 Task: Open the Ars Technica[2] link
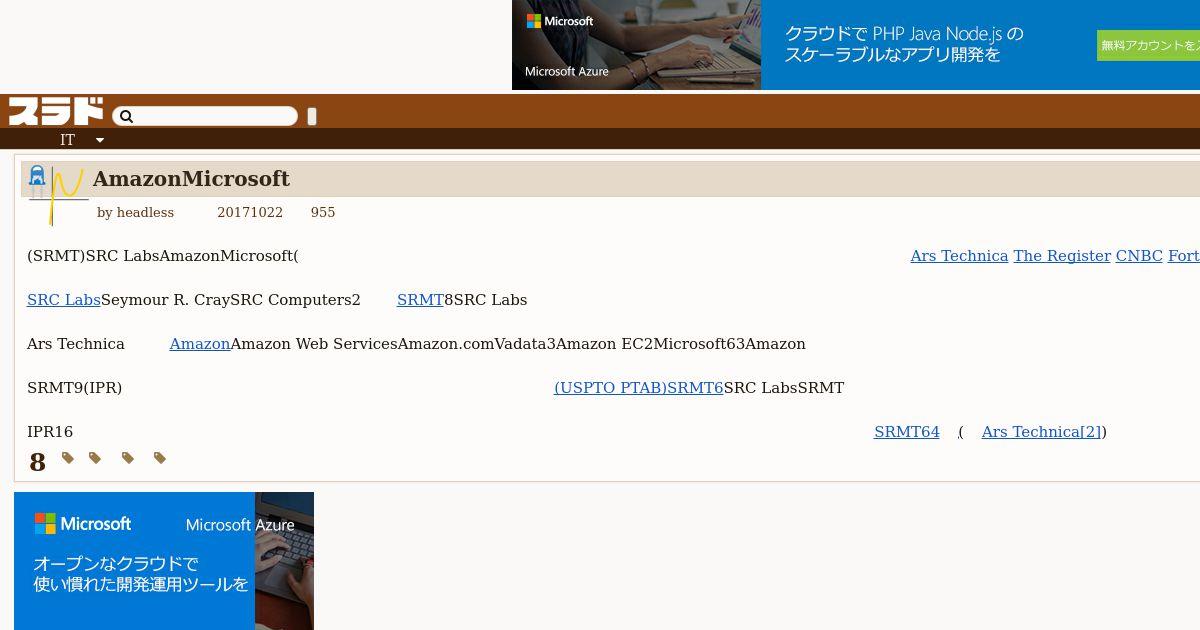point(1041,432)
